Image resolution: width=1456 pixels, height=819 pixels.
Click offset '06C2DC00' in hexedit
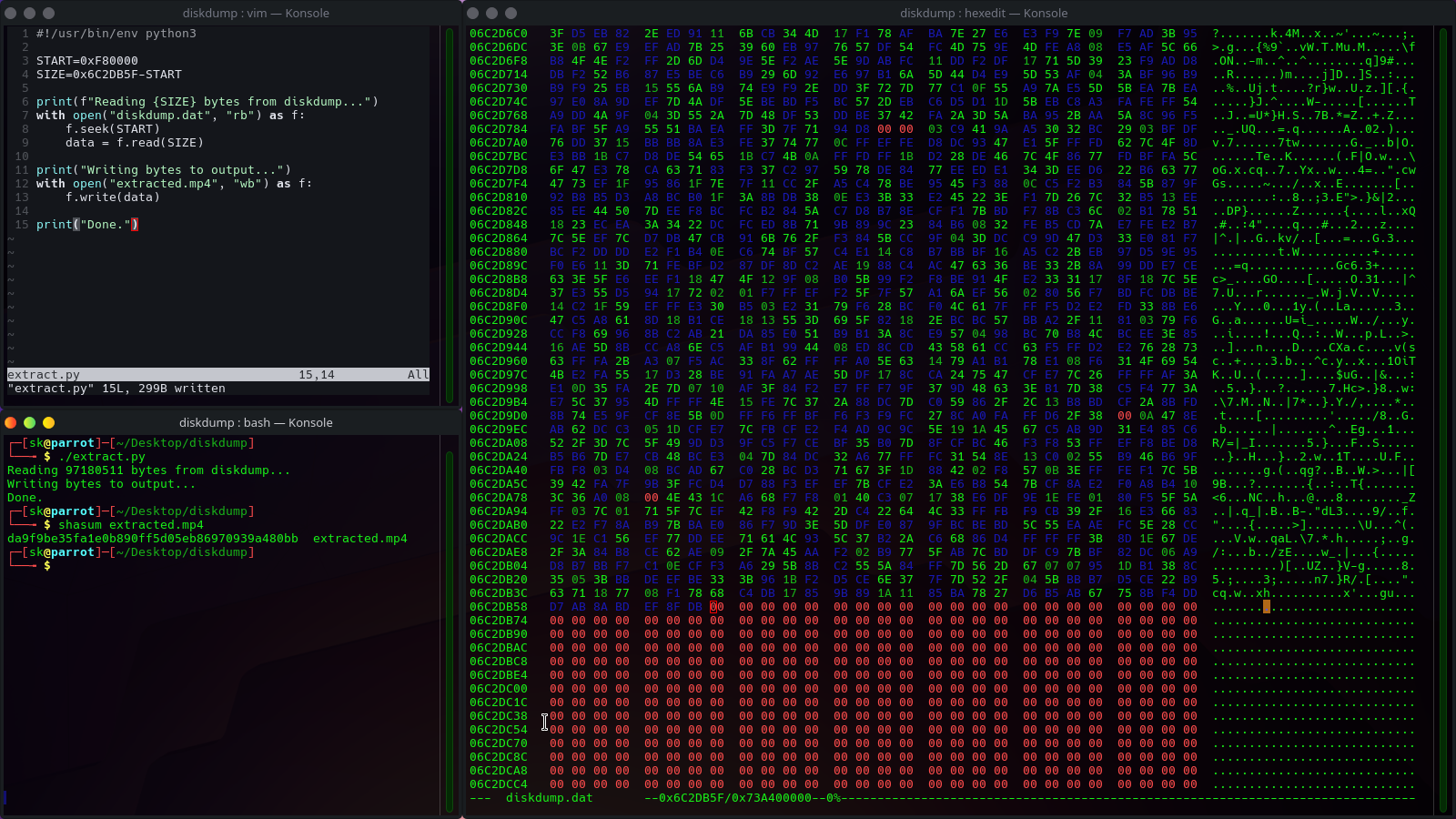(499, 689)
